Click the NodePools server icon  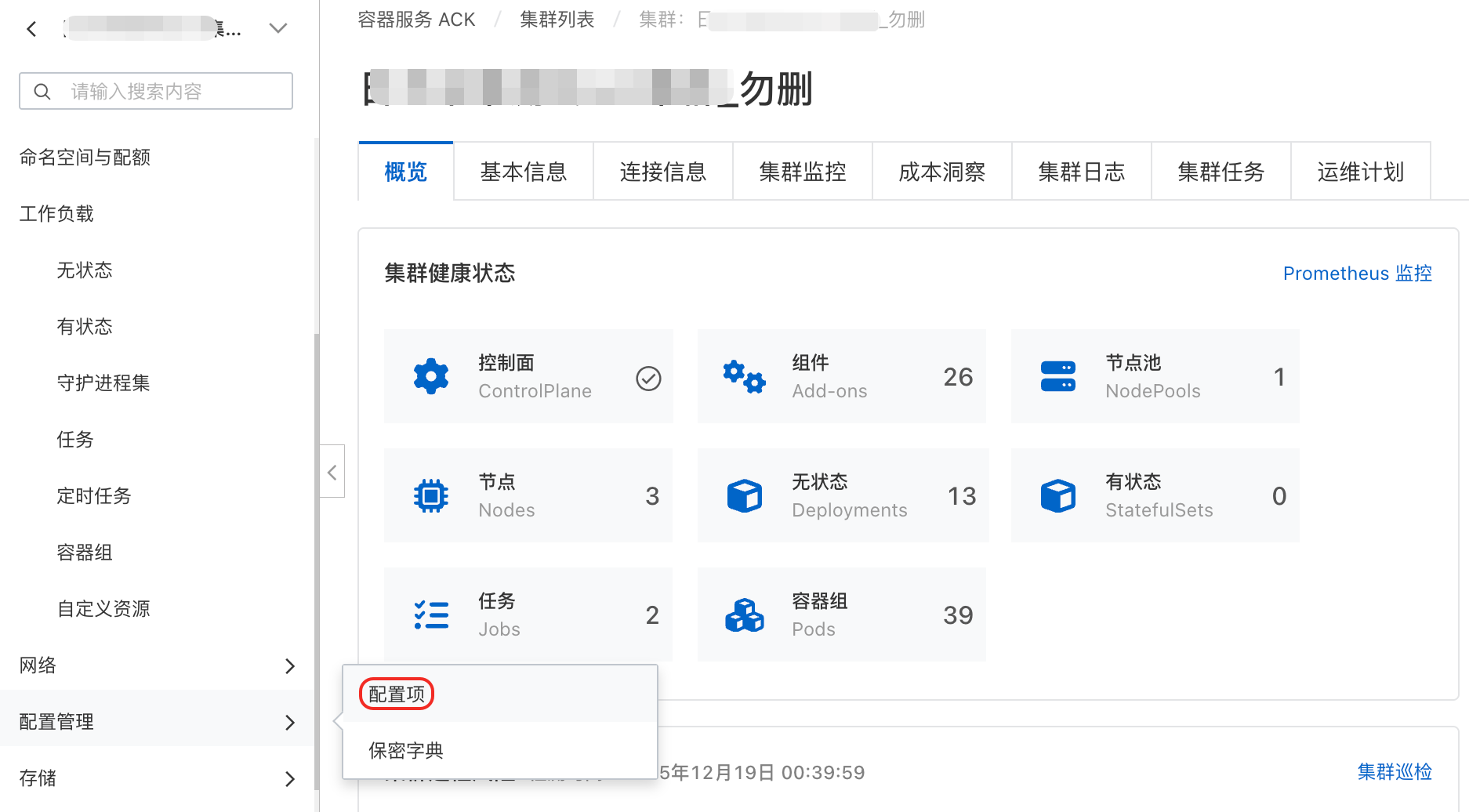click(1058, 377)
